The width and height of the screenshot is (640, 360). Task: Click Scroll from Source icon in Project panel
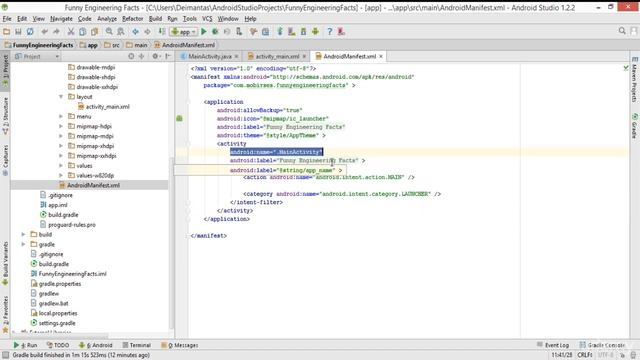(x=131, y=56)
